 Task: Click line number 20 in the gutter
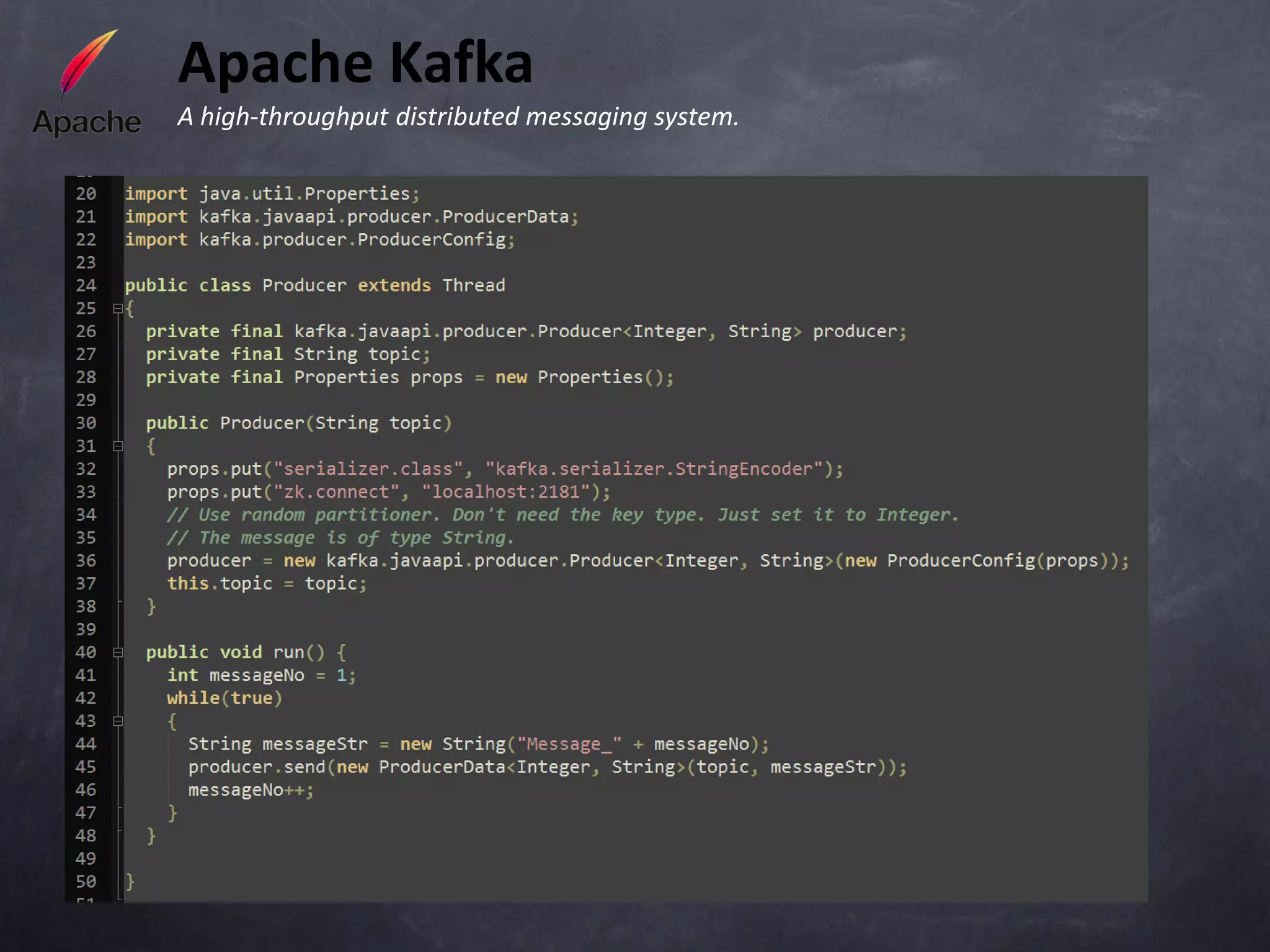click(x=86, y=194)
